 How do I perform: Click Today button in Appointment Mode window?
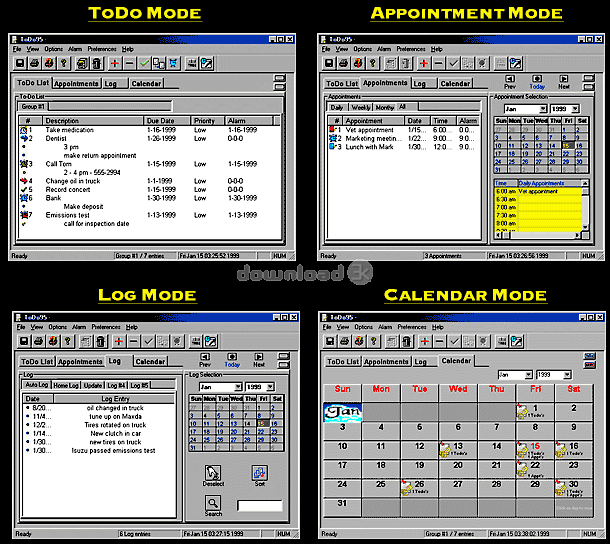[537, 82]
